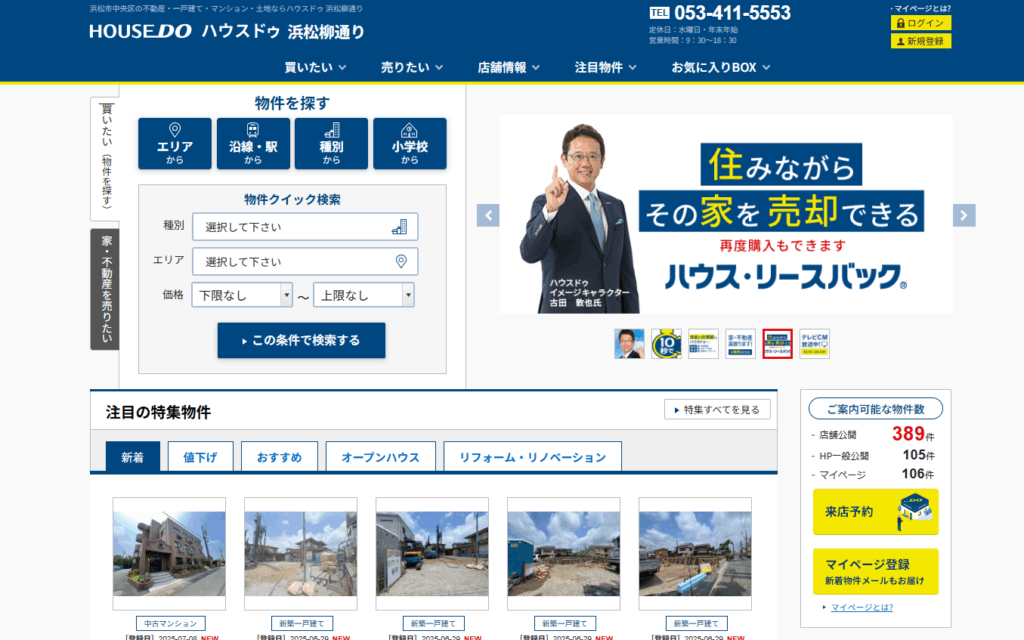Switch to the おすすめ tab
This screenshot has width=1024, height=640.
279,456
